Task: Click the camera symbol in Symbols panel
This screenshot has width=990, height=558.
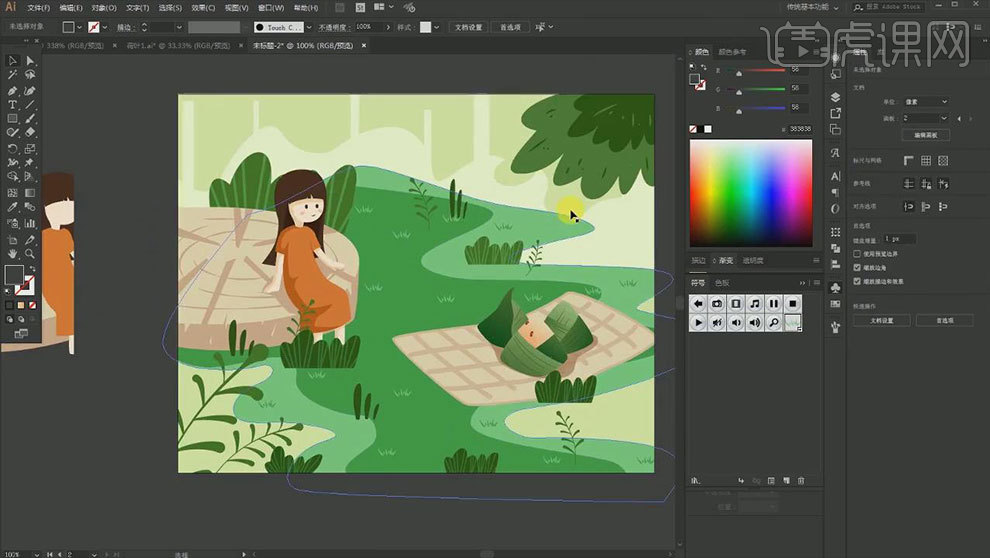Action: pos(717,304)
